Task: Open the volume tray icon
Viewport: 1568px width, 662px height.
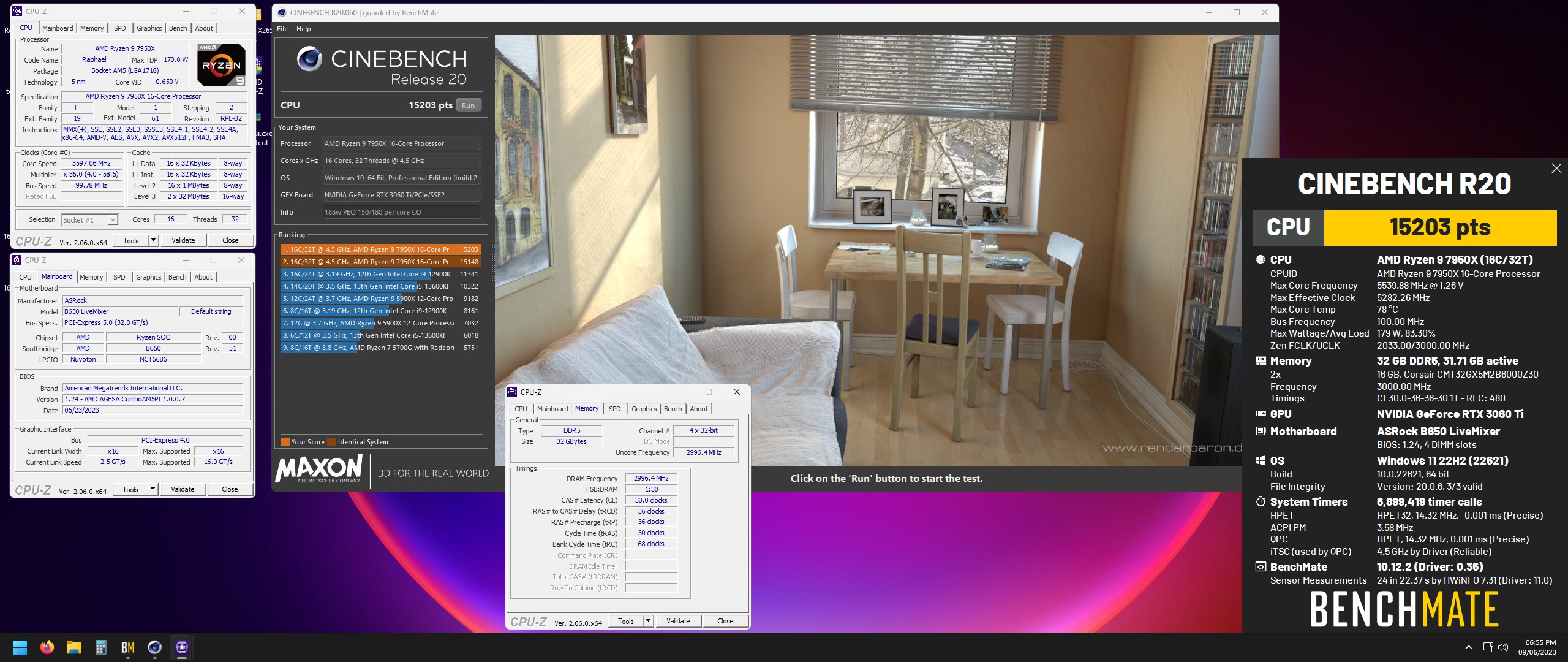Action: tap(1503, 647)
